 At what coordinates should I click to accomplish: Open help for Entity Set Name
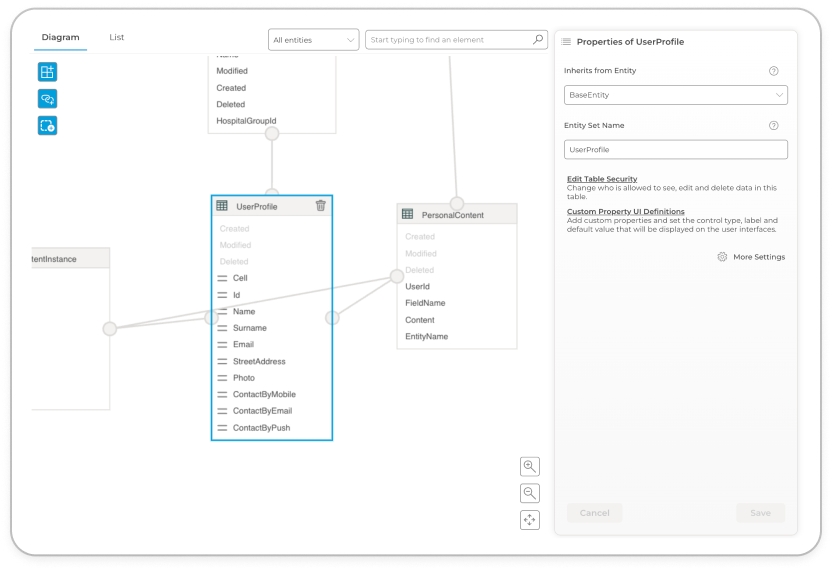point(773,126)
